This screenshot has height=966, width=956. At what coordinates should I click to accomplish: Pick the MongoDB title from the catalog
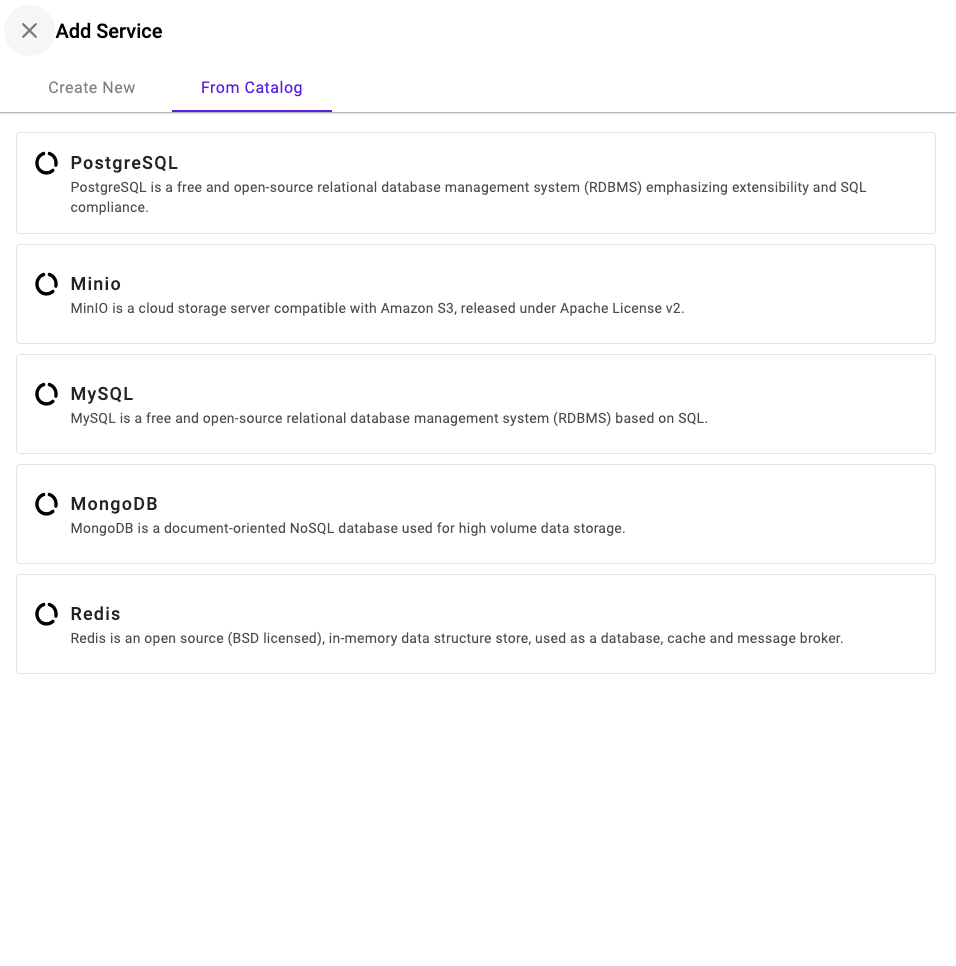coord(114,503)
